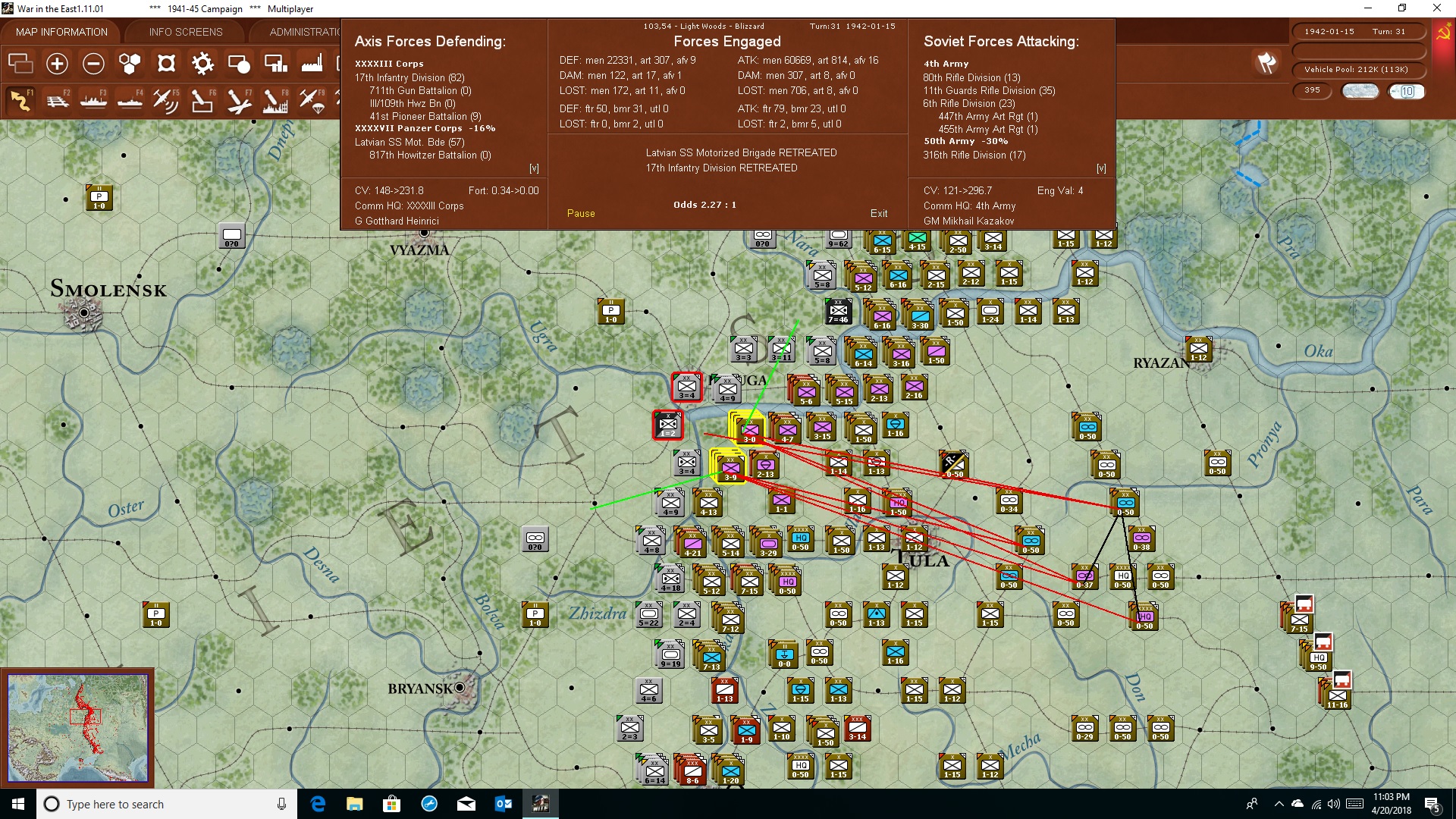Viewport: 1456px width, 819px height.
Task: Select F7 bomb airfield mode
Action: coord(239,100)
